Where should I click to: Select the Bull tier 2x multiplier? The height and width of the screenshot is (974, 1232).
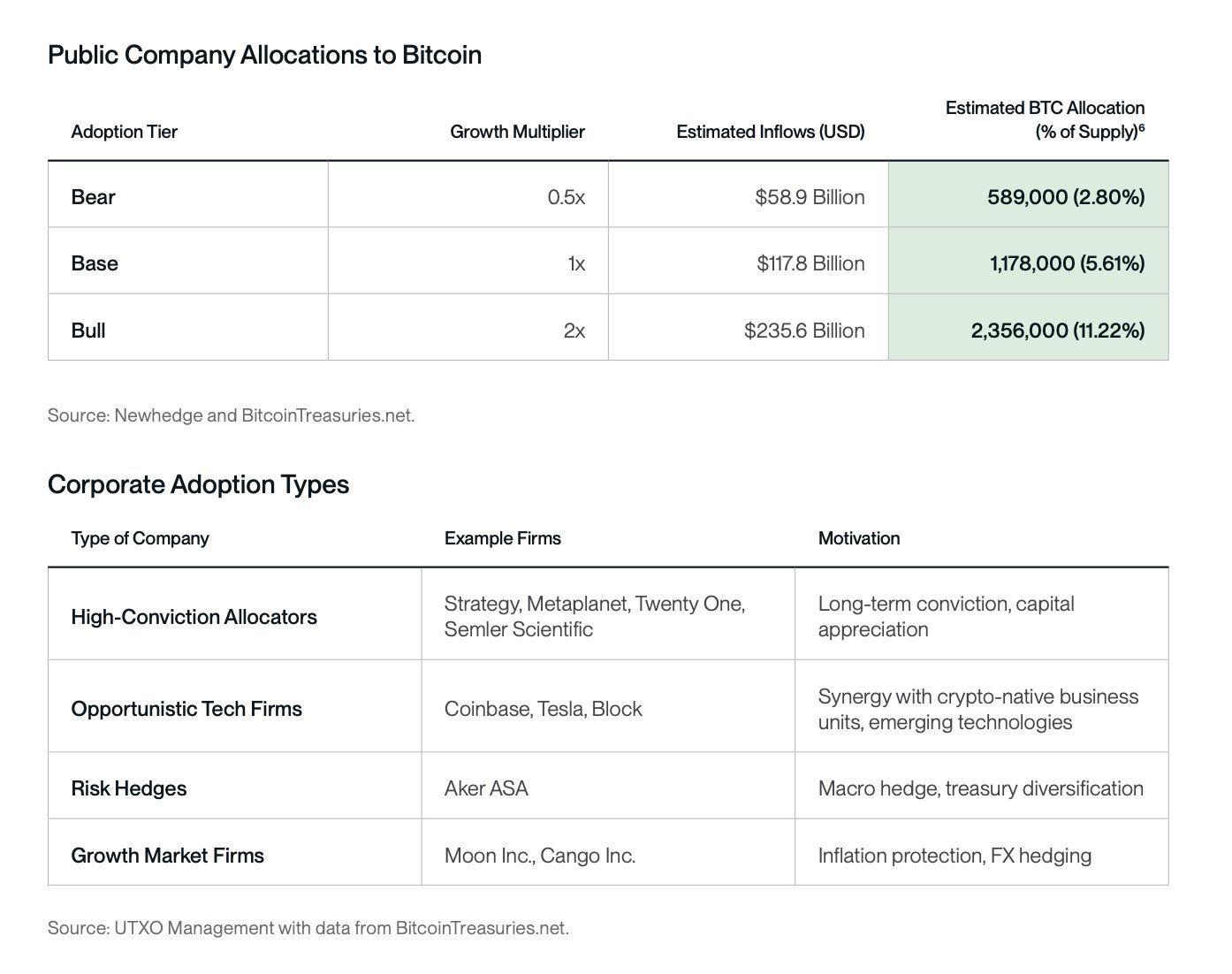point(574,331)
